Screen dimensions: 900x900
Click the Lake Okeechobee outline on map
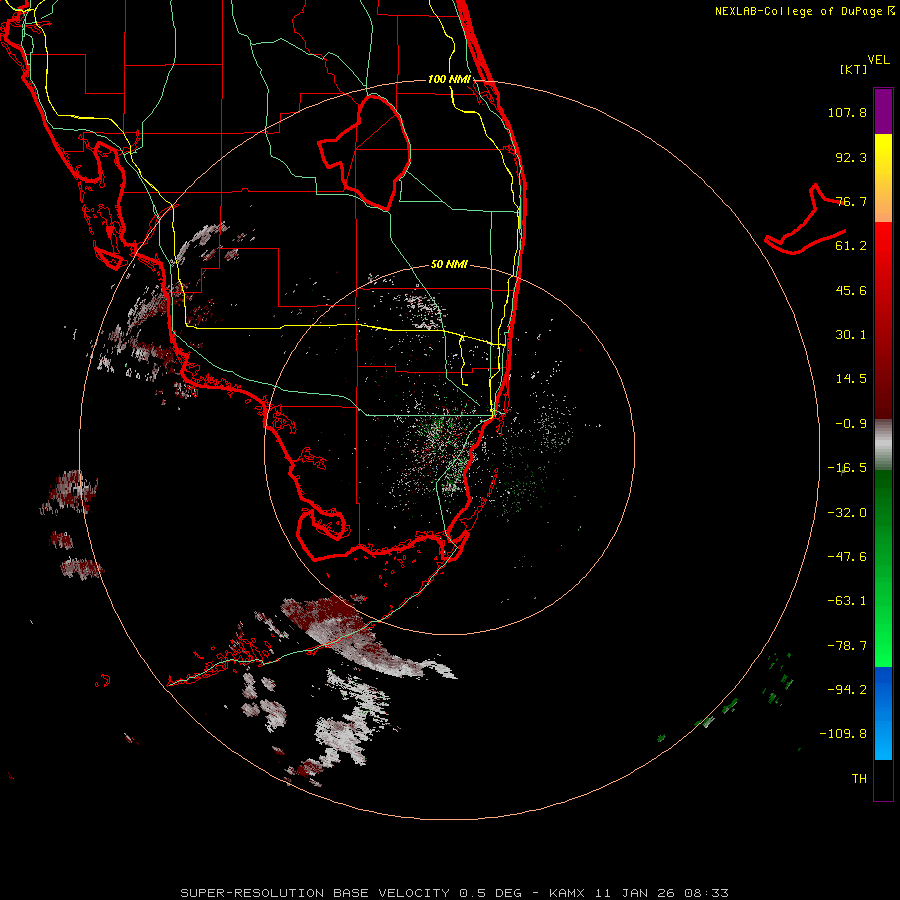[x=364, y=152]
